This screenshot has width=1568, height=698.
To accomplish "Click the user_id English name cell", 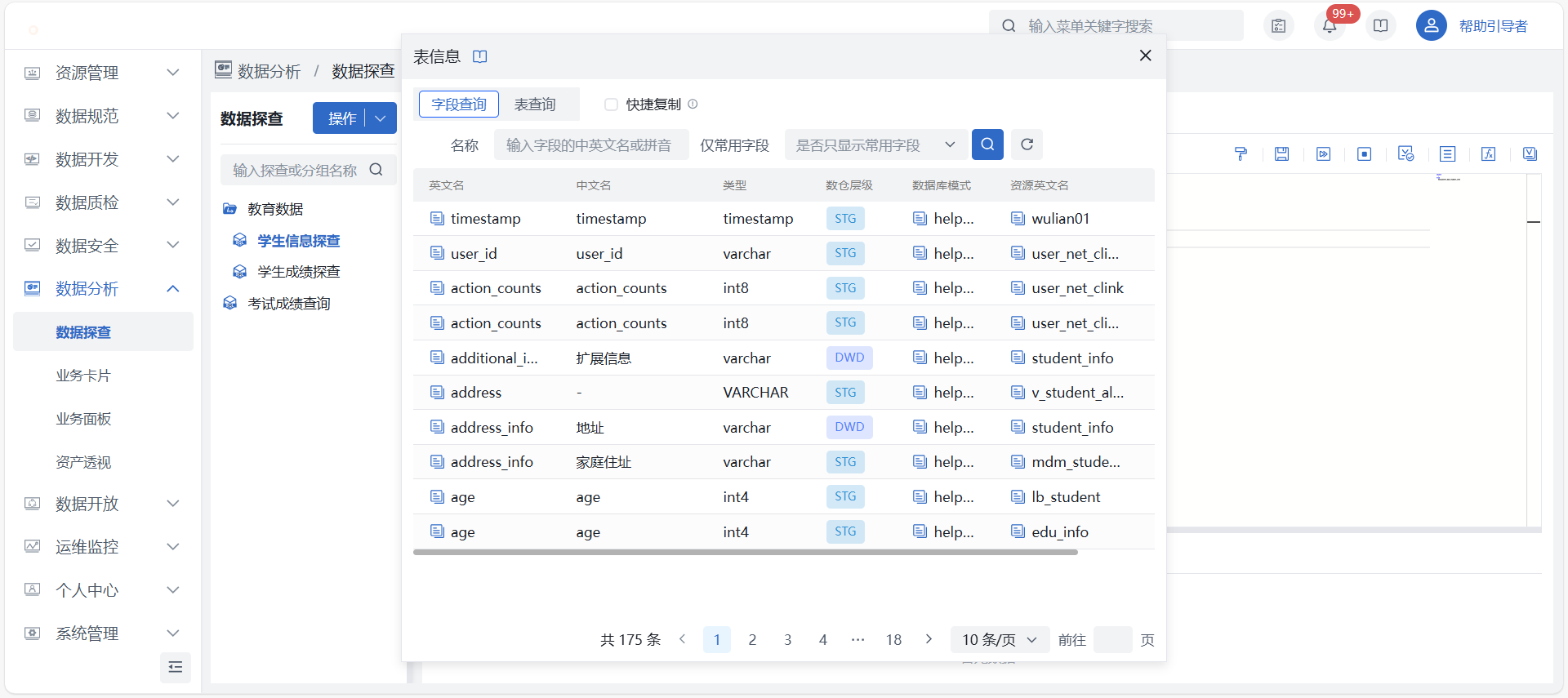I will [x=474, y=253].
